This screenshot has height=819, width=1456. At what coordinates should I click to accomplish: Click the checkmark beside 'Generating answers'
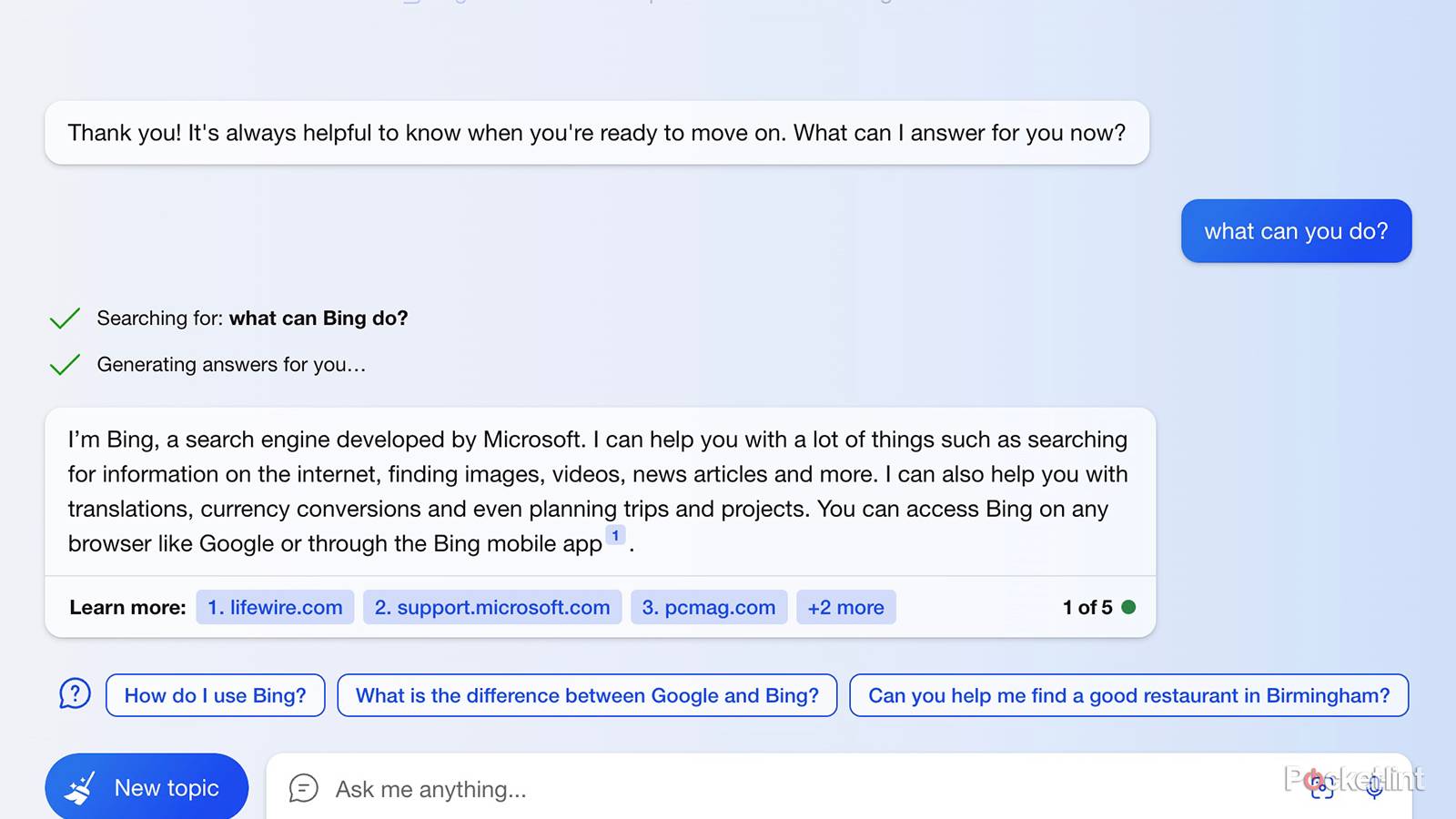click(65, 365)
